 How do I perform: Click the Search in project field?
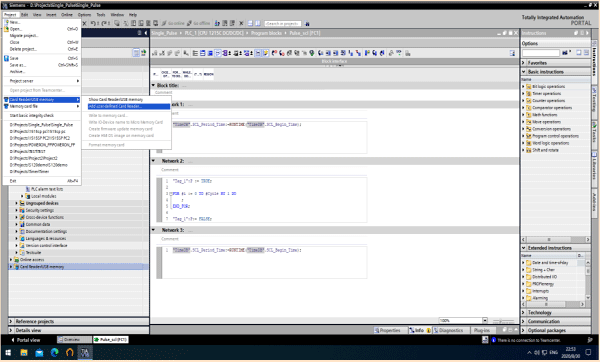click(283, 23)
